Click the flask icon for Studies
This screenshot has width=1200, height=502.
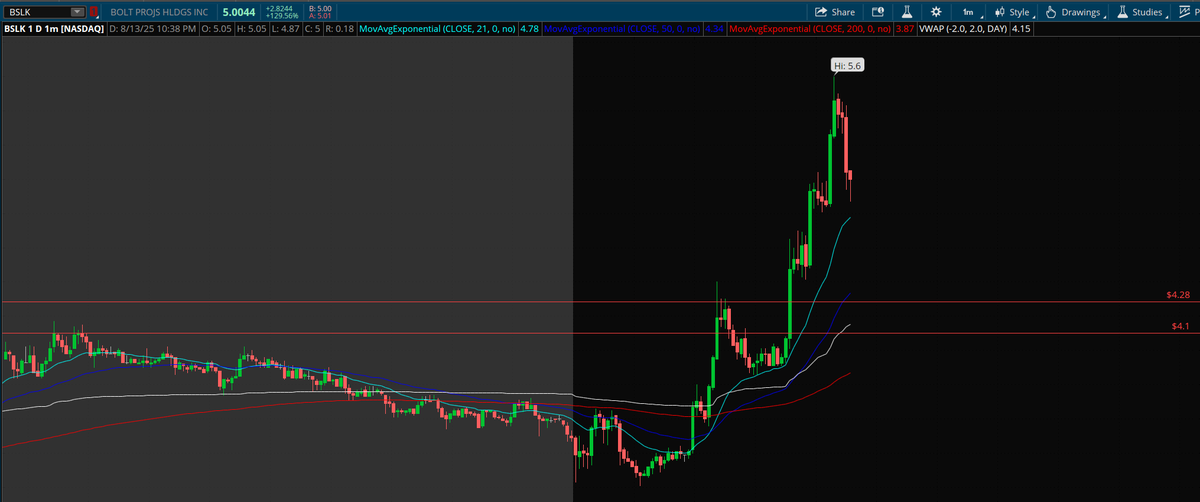(1122, 12)
